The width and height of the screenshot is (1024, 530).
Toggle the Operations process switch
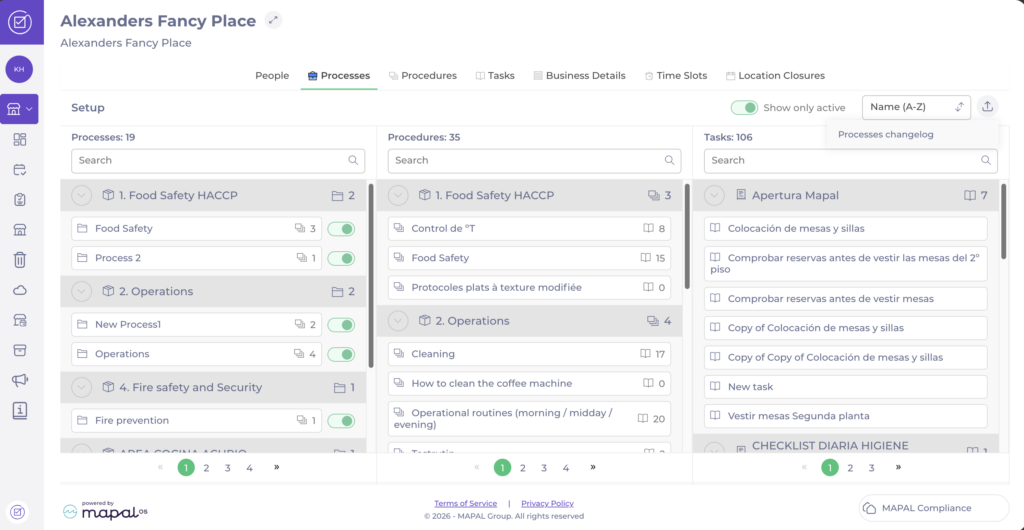point(341,354)
